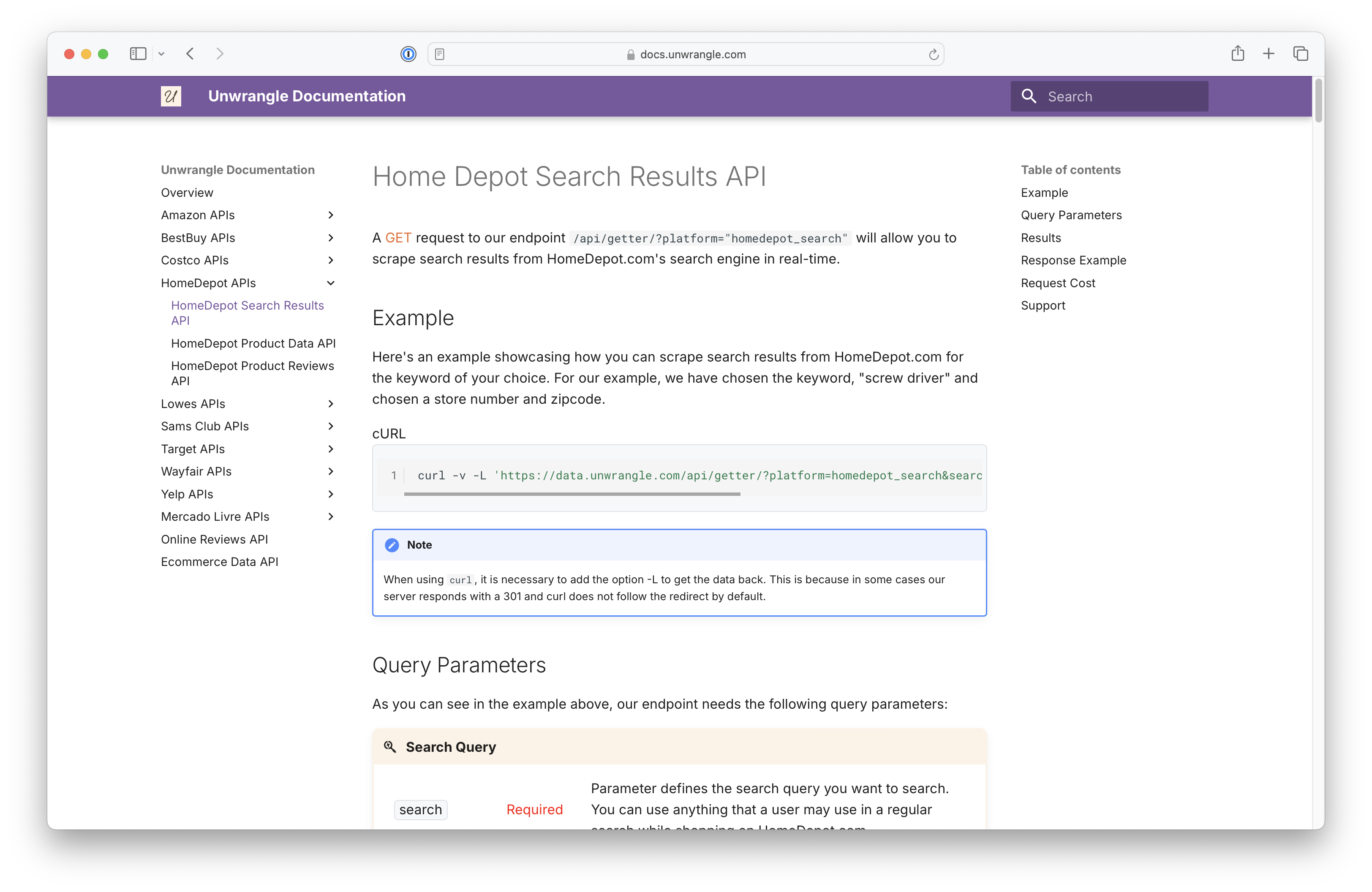Click the curl command code line

pos(699,476)
